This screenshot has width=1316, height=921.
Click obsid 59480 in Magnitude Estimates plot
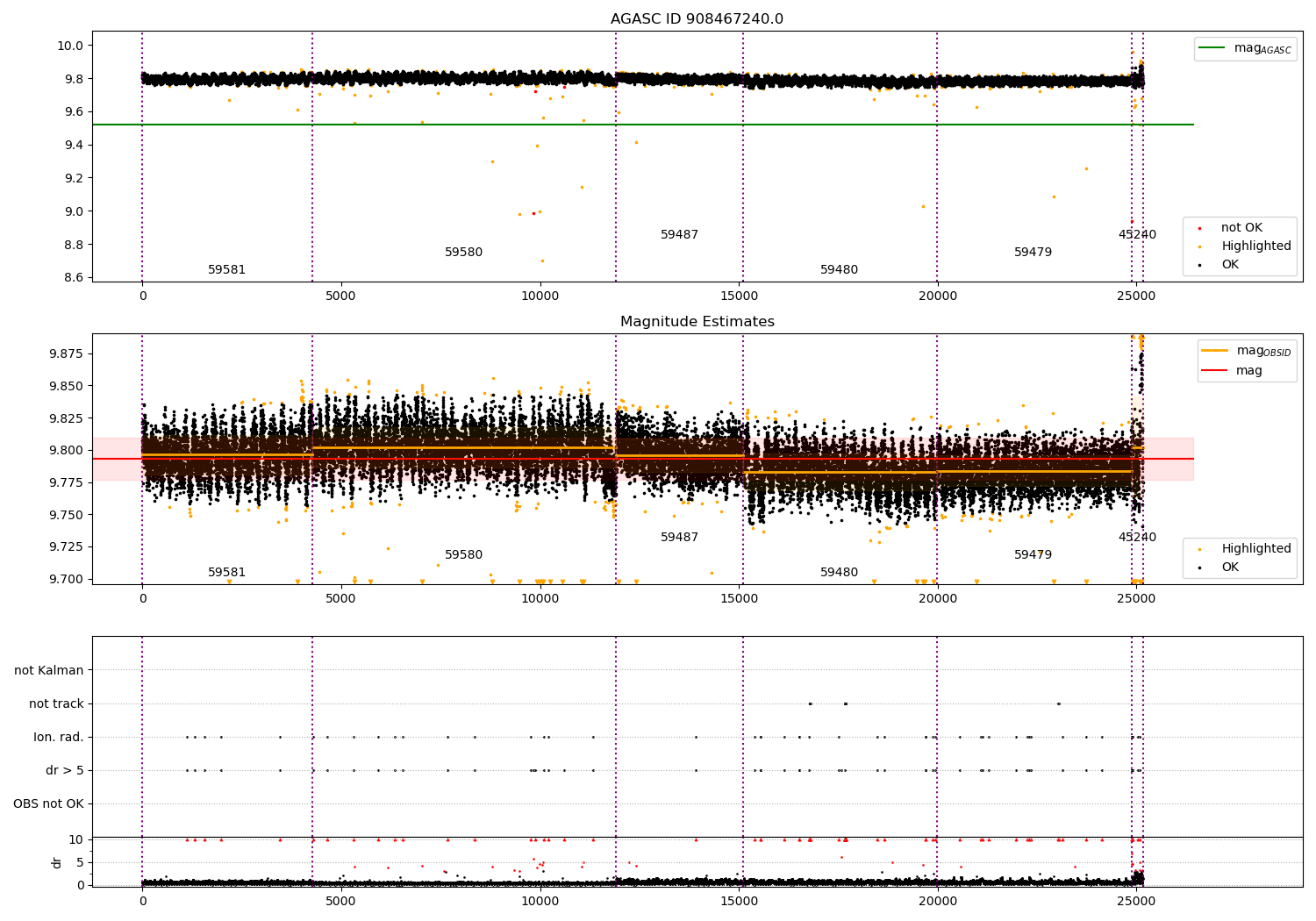point(839,573)
